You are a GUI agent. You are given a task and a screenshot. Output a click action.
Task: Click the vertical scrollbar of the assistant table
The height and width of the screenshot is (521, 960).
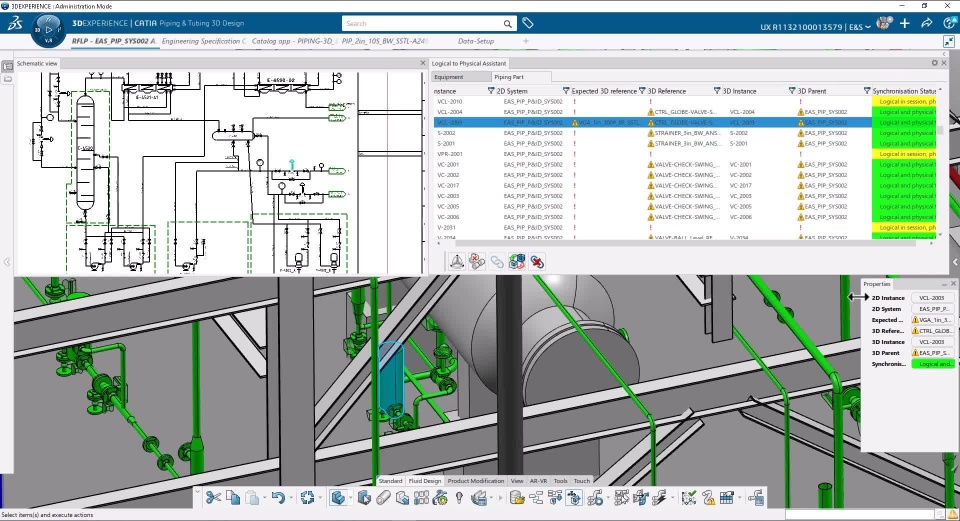(x=940, y=130)
